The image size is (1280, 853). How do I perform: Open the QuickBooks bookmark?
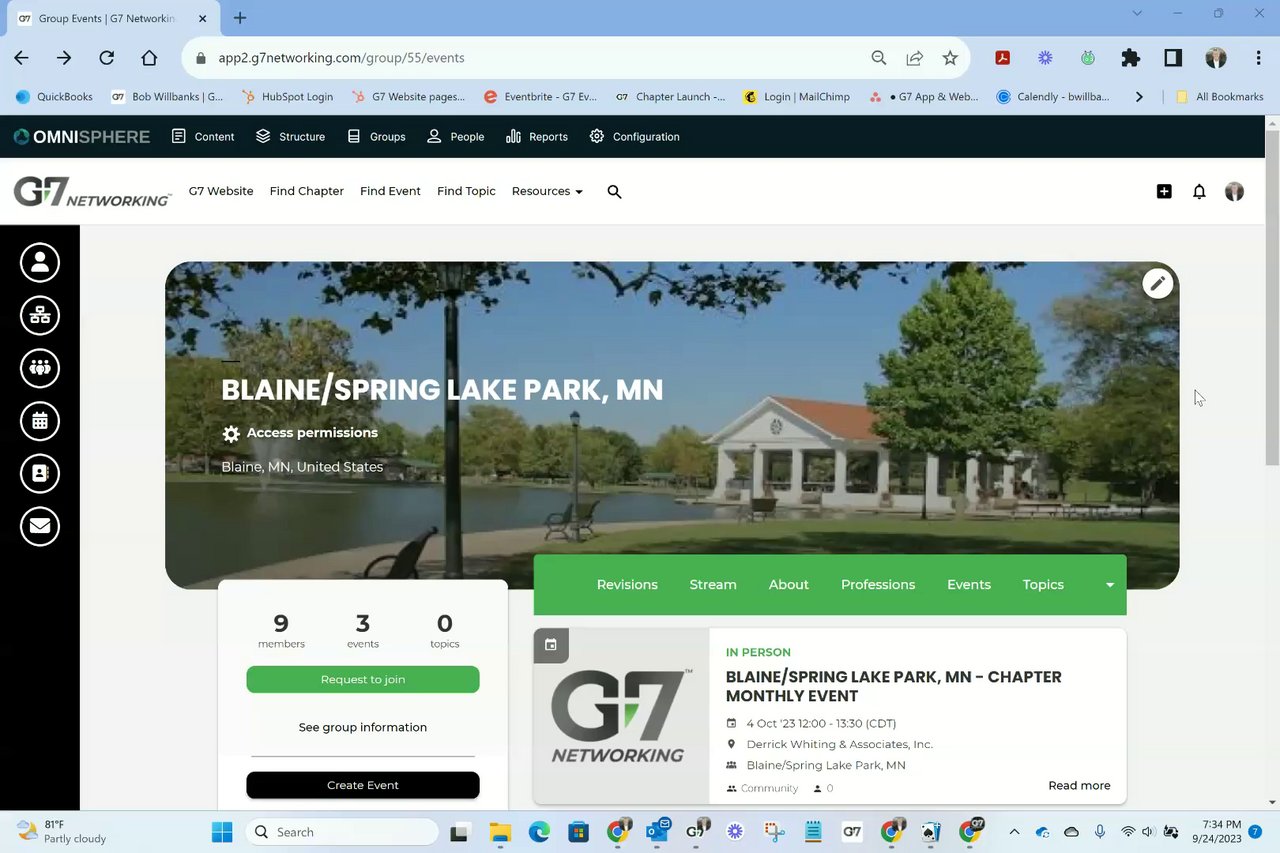54,97
